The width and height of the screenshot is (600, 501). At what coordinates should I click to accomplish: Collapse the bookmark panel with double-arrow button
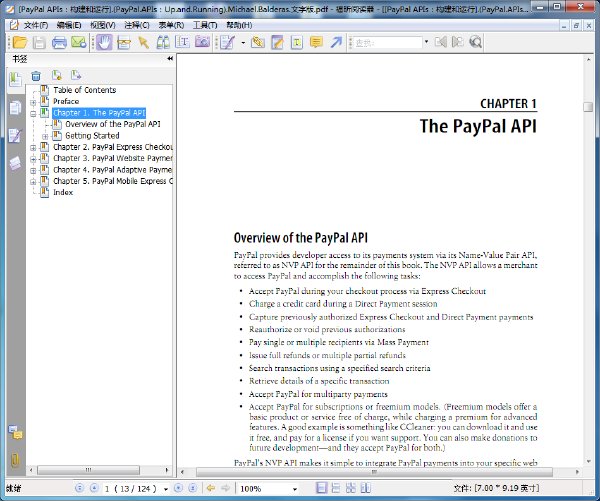(x=170, y=59)
